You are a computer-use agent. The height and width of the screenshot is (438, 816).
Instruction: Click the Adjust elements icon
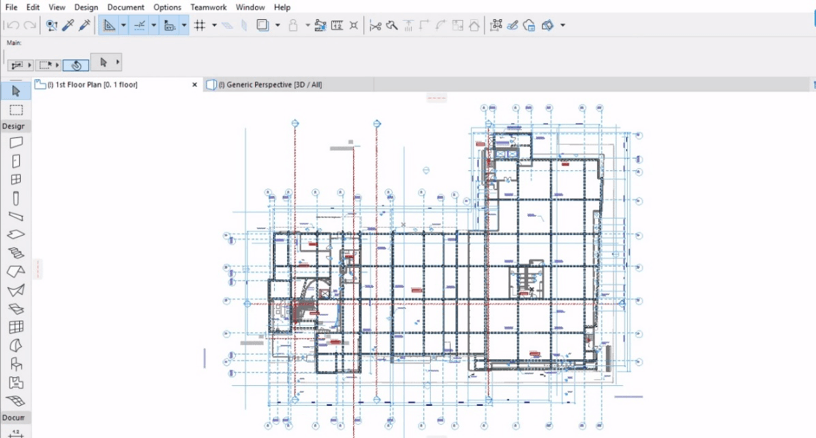408,25
